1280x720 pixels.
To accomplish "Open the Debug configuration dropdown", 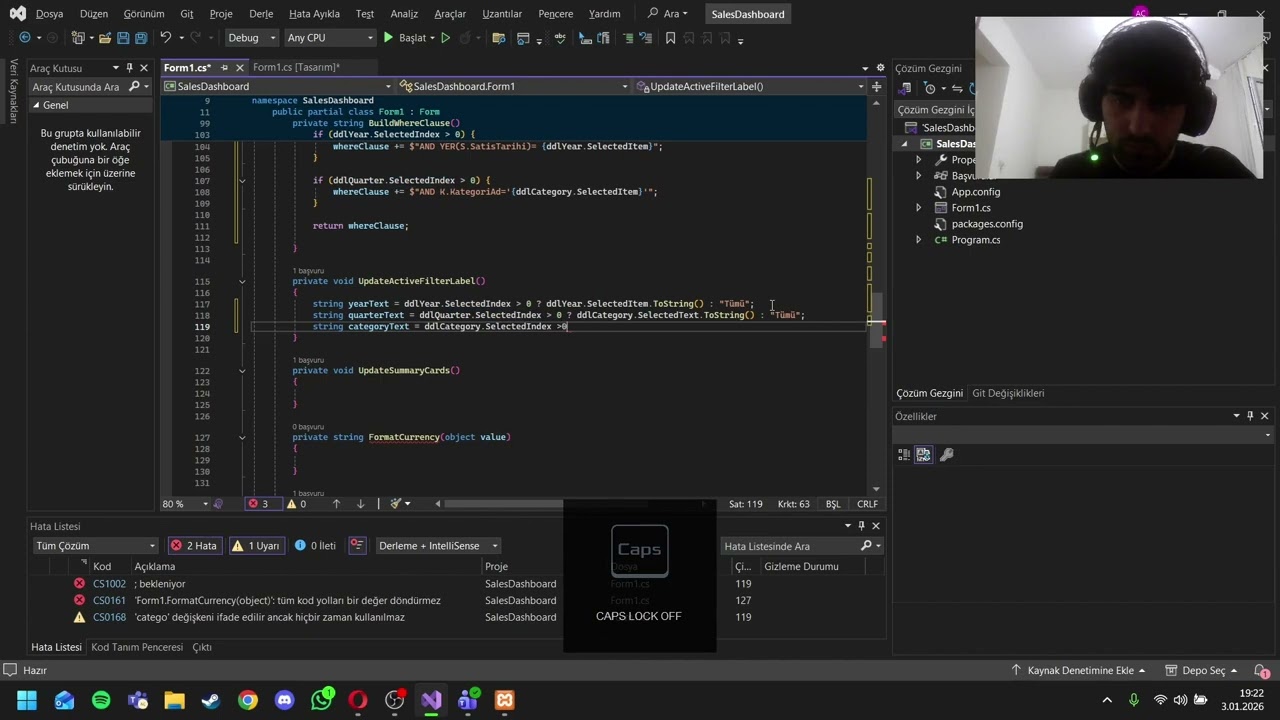I will 251,38.
